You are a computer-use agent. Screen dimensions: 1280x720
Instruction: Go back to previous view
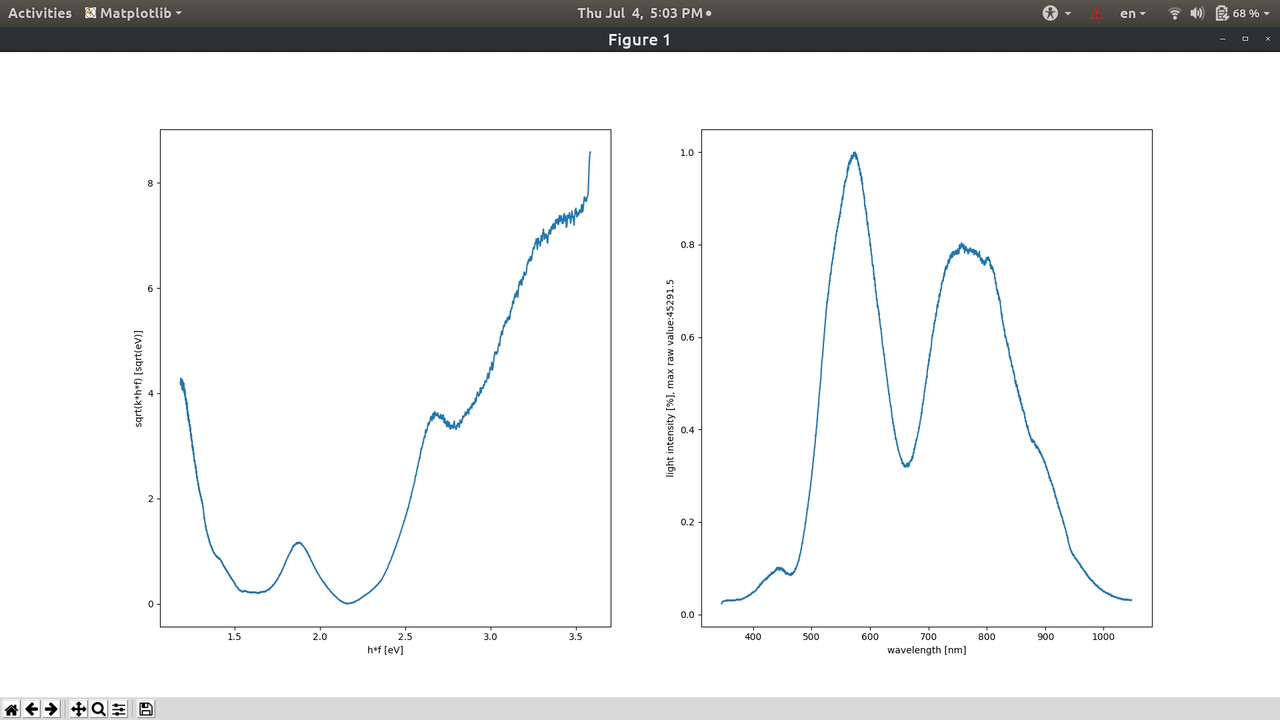point(31,709)
